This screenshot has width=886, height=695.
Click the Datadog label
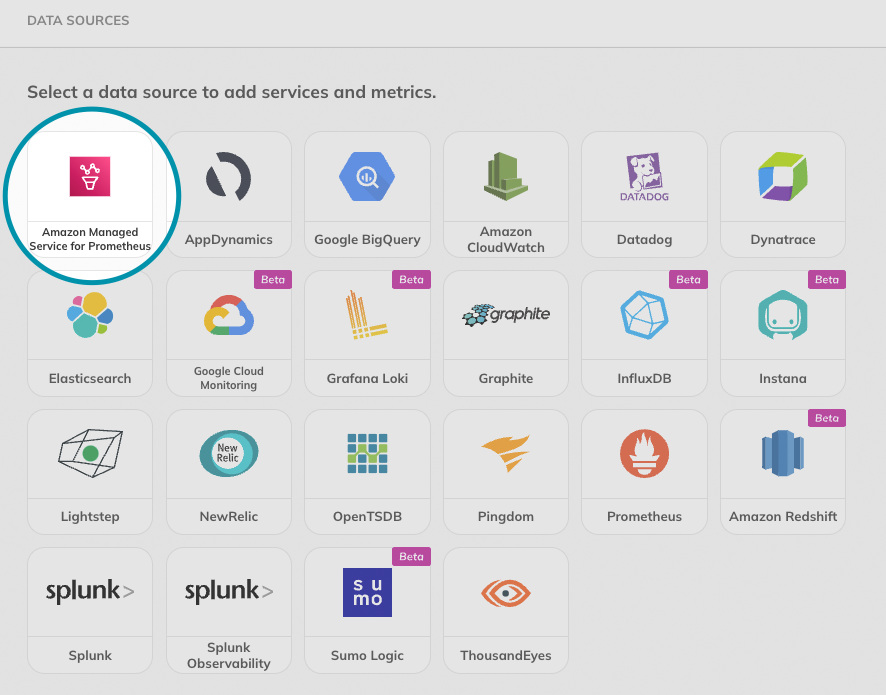tap(644, 240)
